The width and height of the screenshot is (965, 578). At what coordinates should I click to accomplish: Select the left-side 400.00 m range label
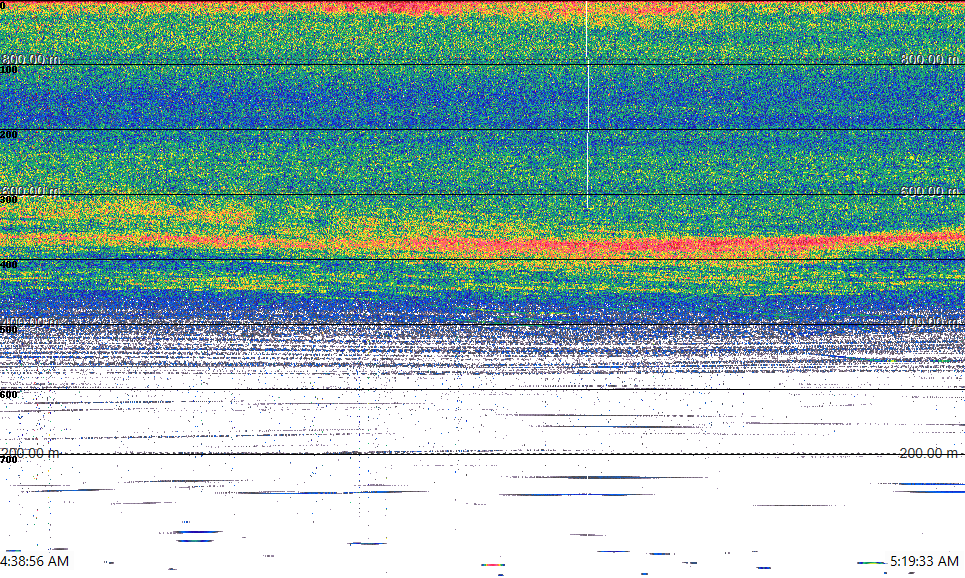[x=31, y=322]
